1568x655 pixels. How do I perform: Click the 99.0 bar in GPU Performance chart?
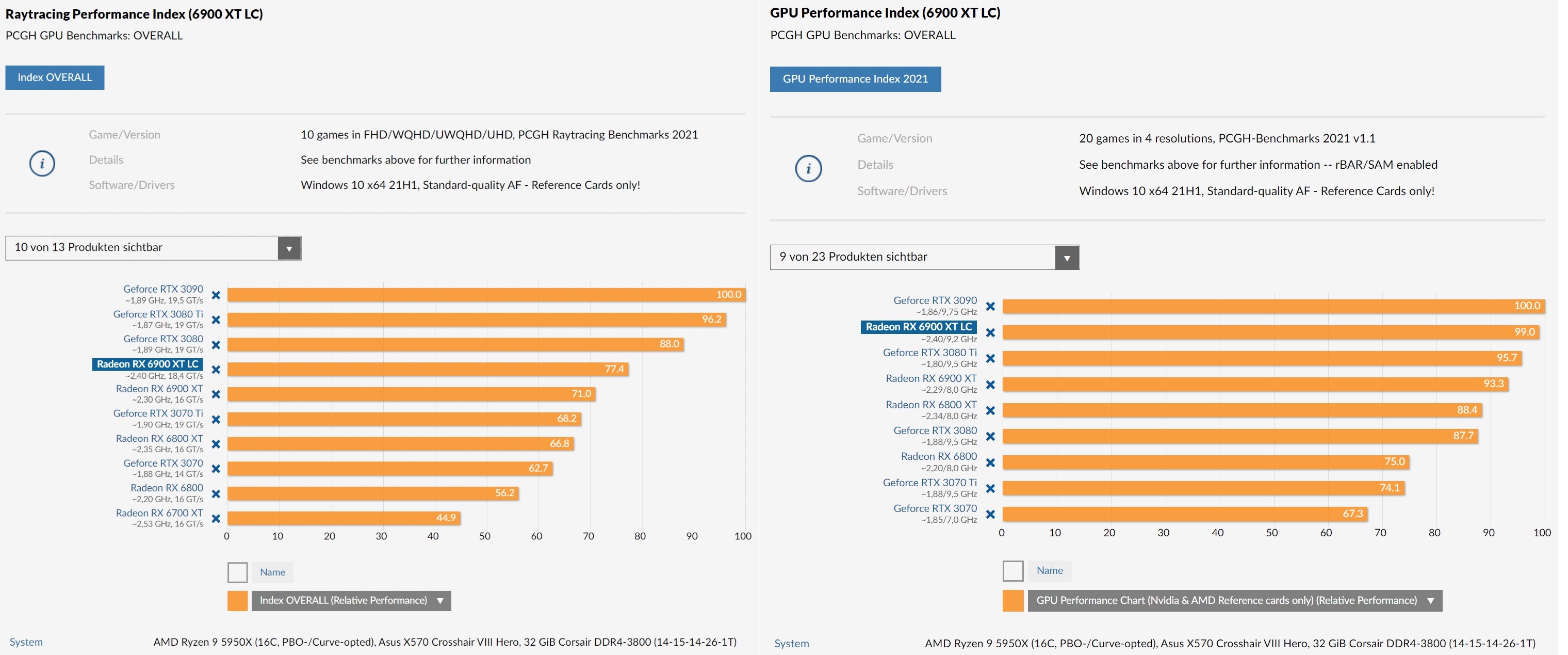coord(1270,332)
